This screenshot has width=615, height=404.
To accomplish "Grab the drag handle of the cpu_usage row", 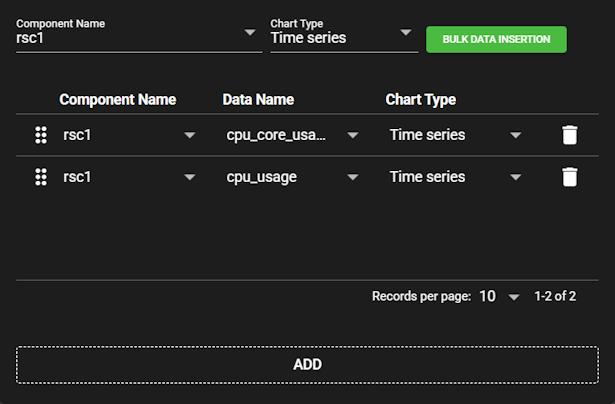I will coord(41,177).
